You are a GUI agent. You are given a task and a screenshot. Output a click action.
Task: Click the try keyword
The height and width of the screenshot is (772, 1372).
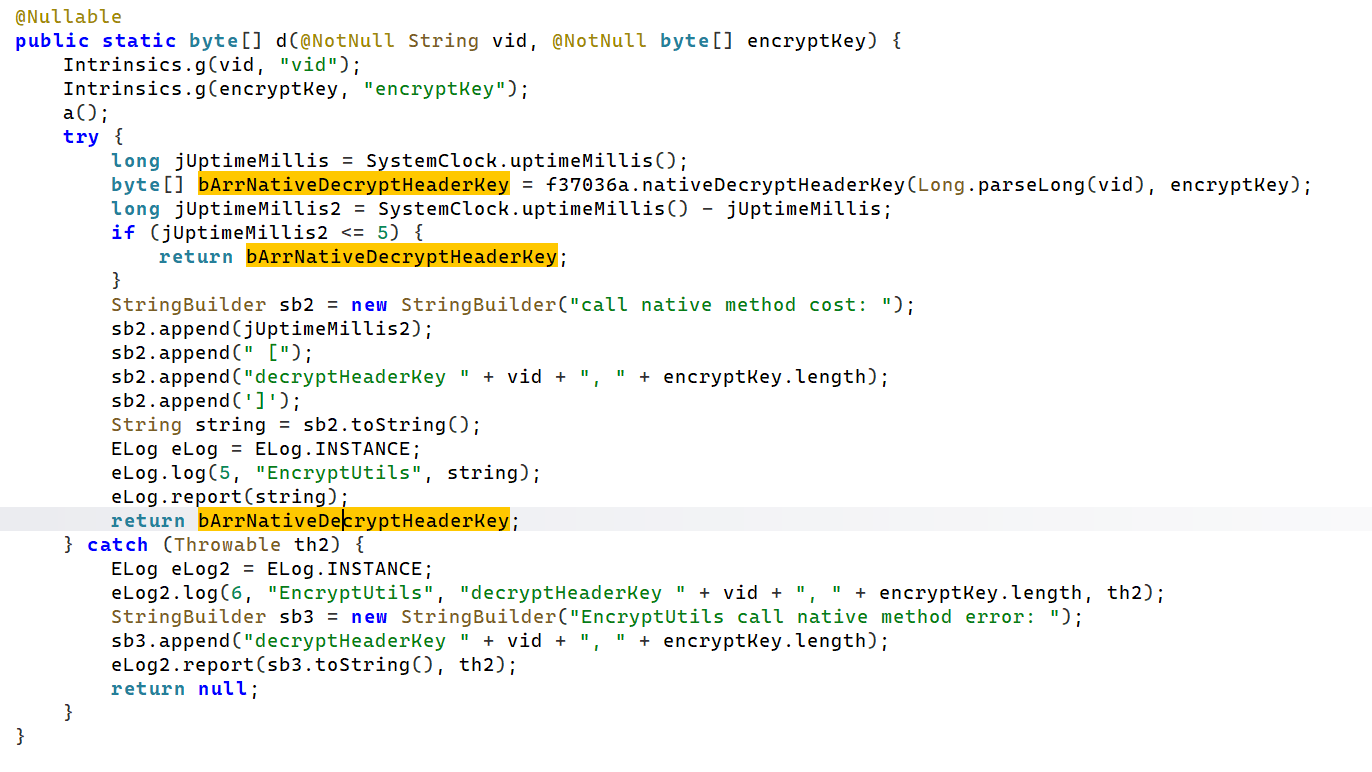[81, 137]
